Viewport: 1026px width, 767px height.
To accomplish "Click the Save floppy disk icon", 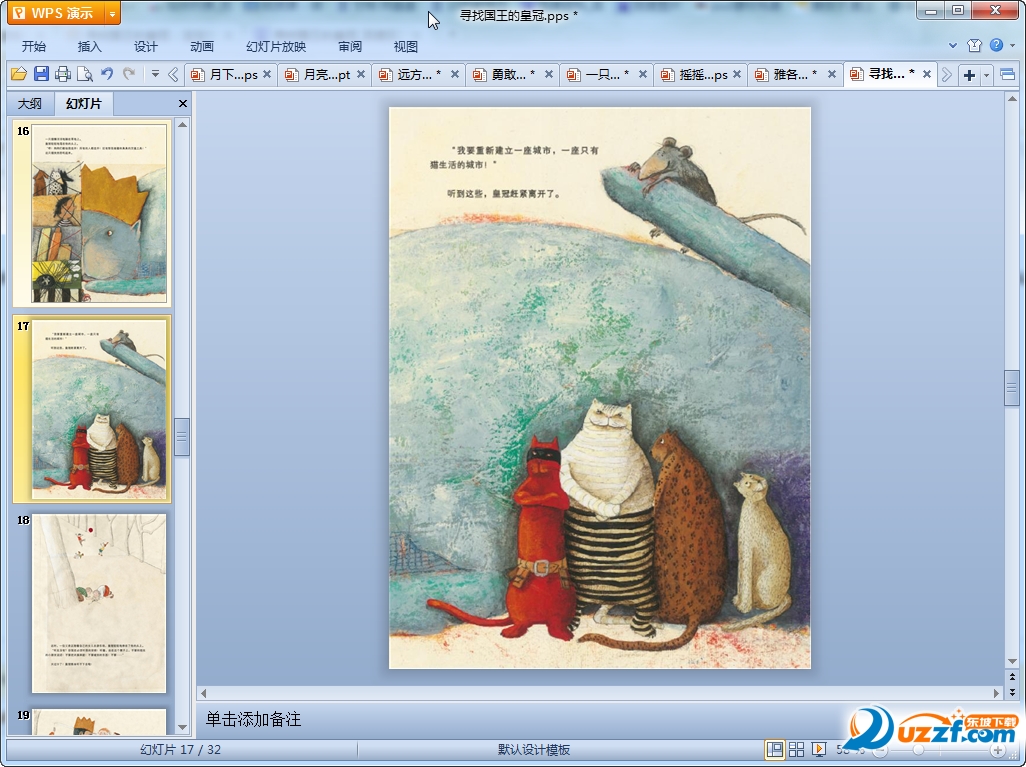I will pyautogui.click(x=41, y=74).
